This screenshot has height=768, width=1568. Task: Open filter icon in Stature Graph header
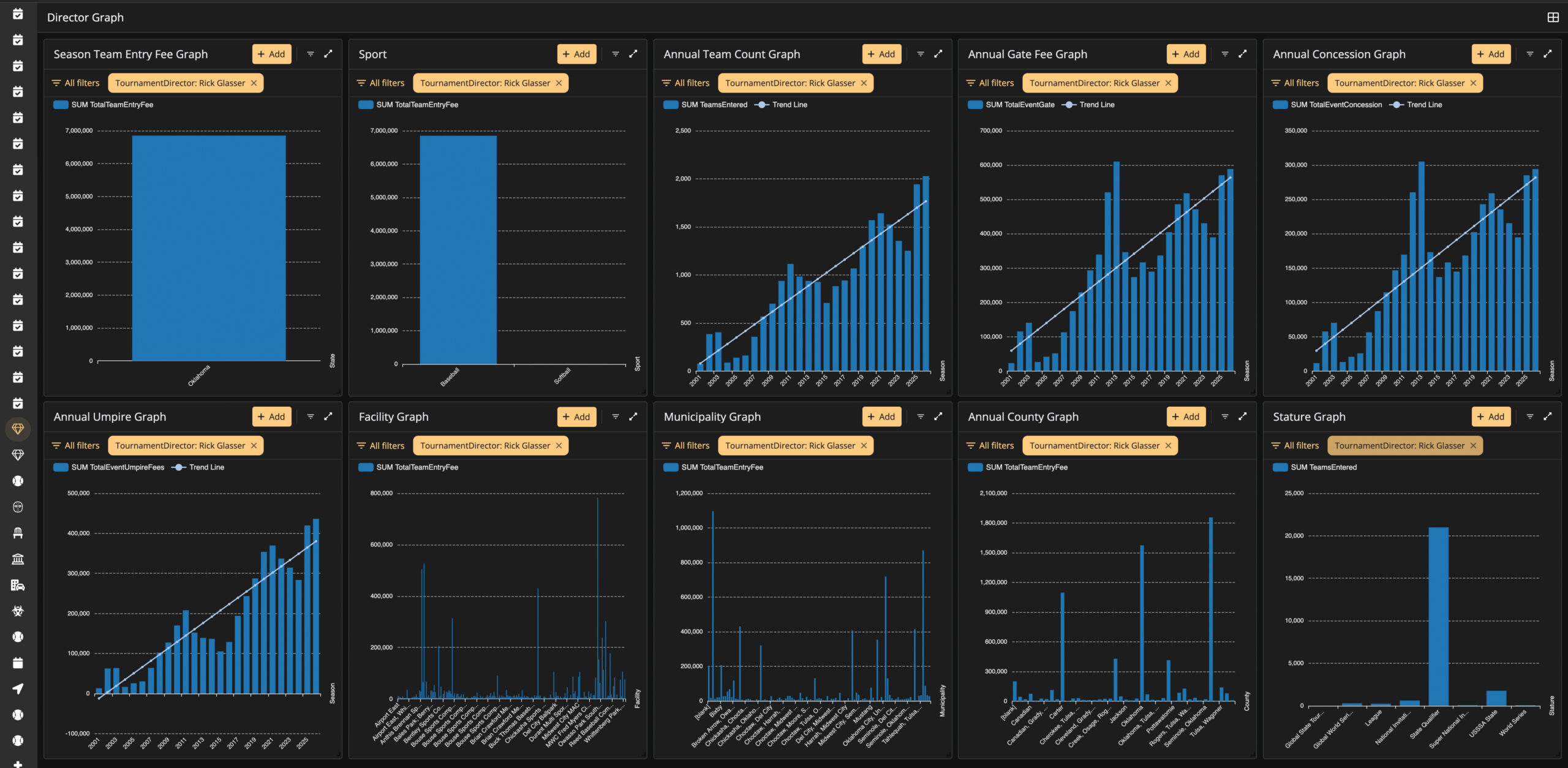click(1530, 416)
